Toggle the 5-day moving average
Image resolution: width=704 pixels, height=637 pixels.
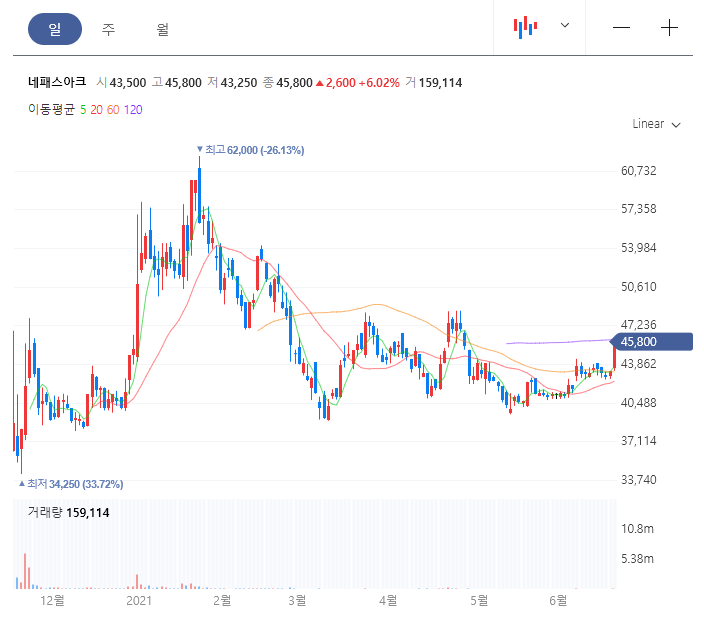(83, 110)
